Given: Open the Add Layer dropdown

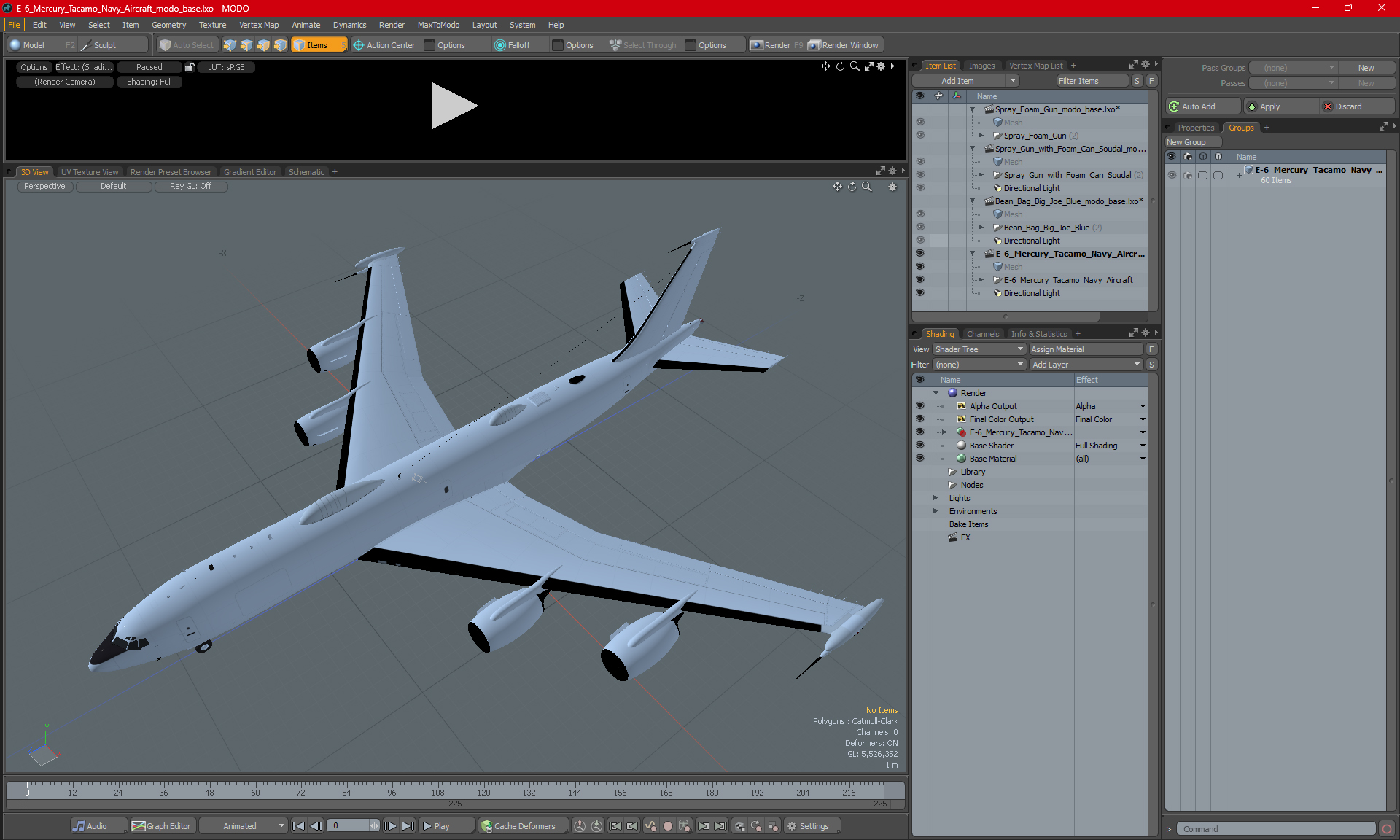Looking at the screenshot, I should [1086, 365].
